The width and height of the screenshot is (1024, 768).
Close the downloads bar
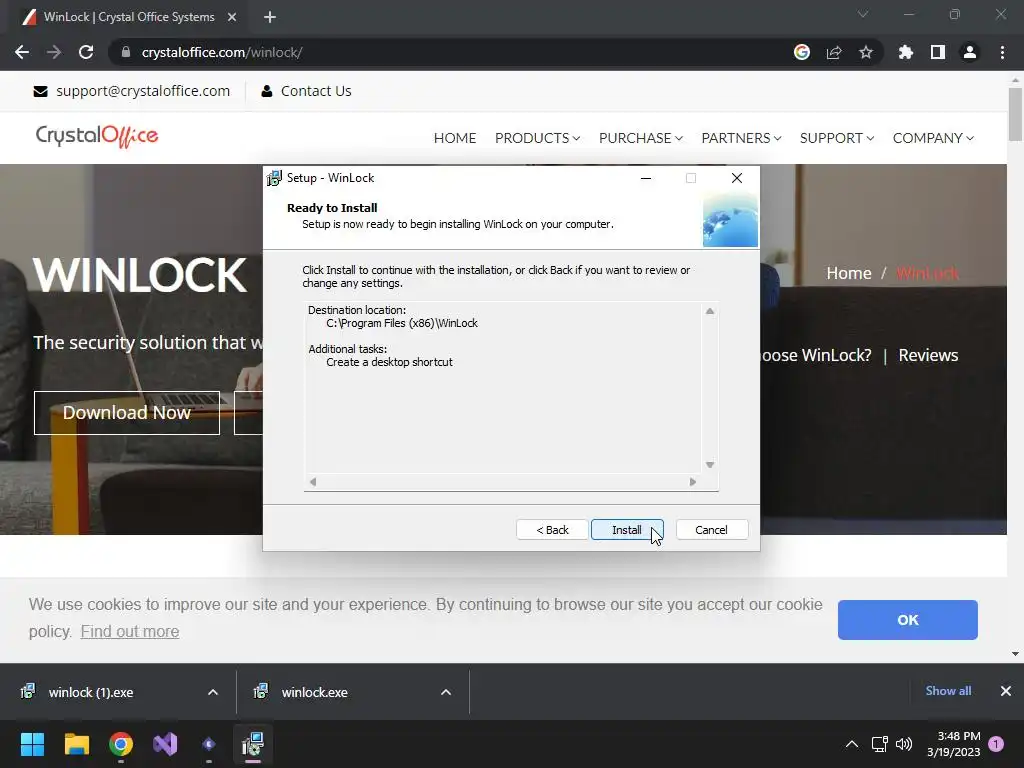pos(1006,691)
